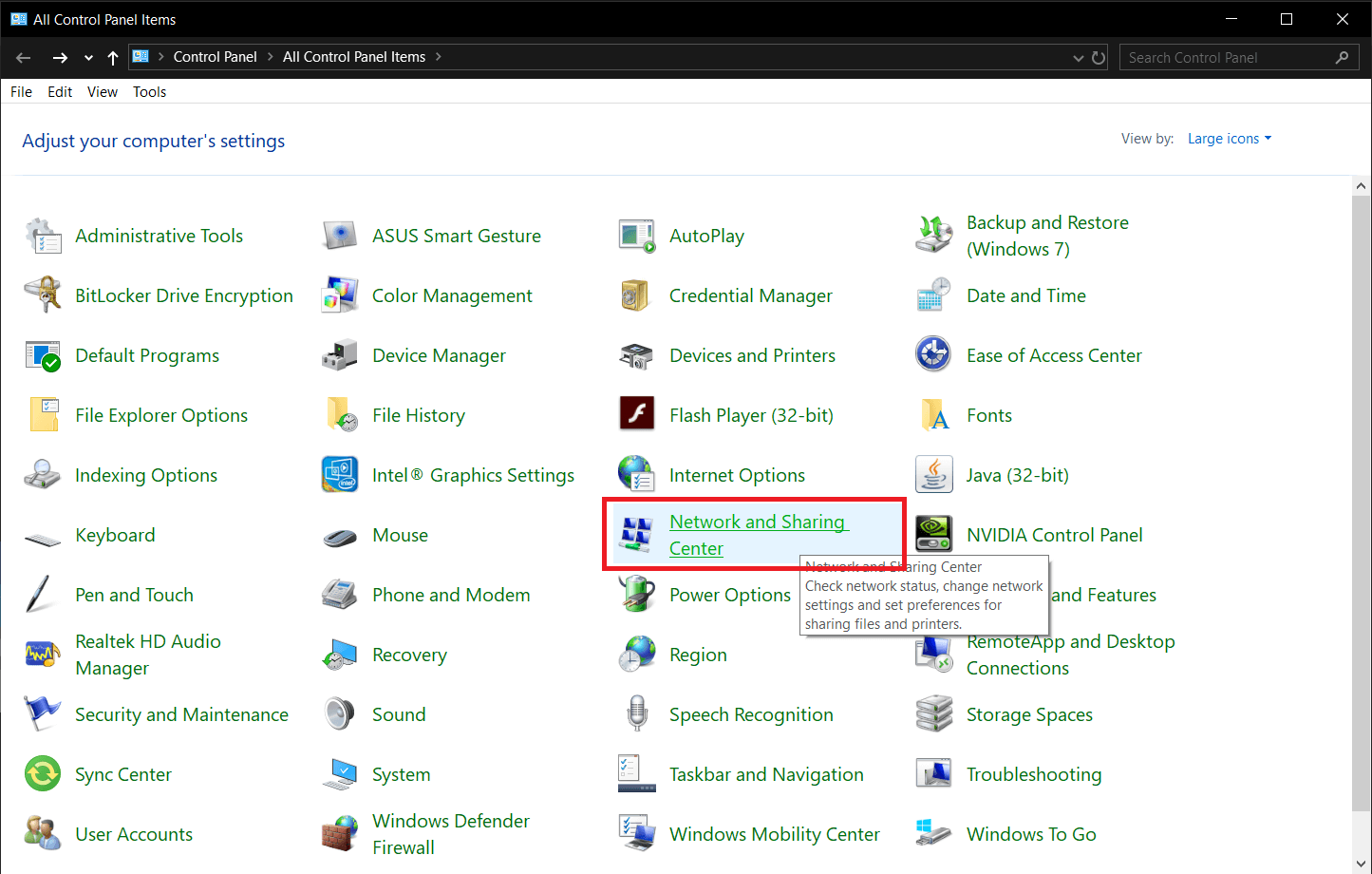The image size is (1372, 874).
Task: Click the BitLocker Drive Encryption icon
Action: 43,296
